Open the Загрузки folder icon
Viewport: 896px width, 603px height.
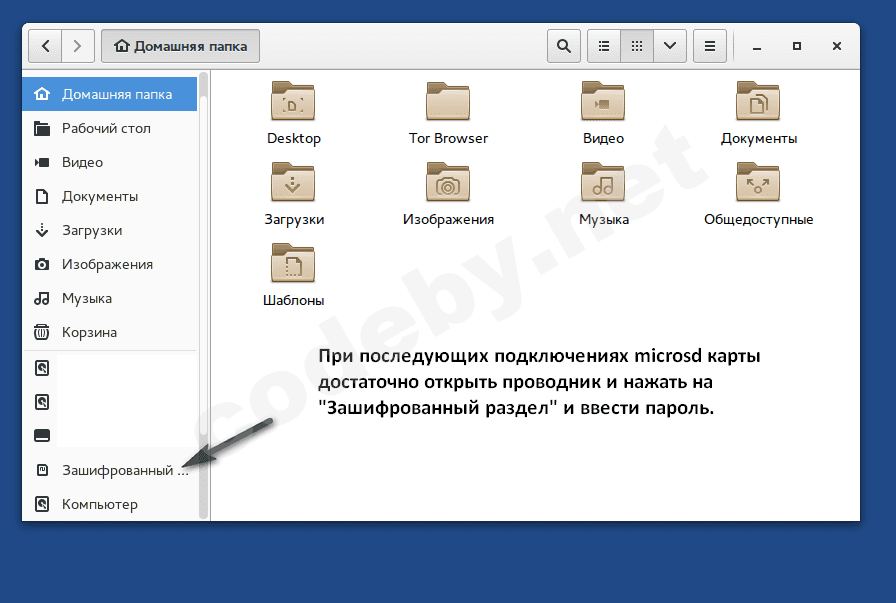pyautogui.click(x=294, y=183)
